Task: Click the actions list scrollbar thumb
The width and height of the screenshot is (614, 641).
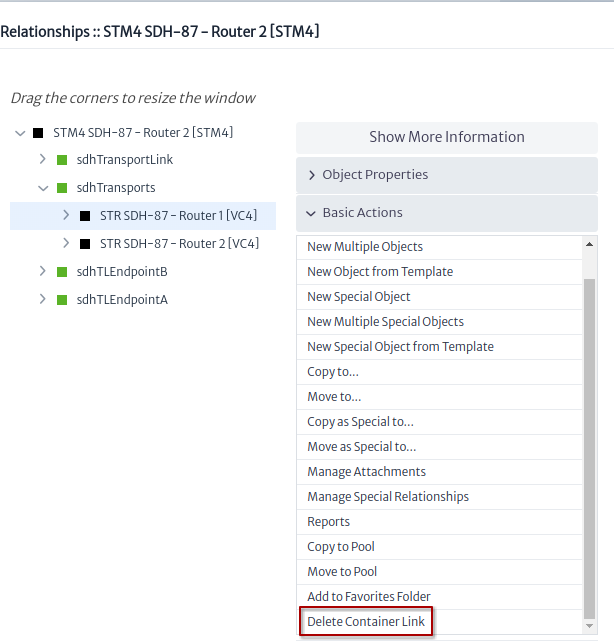Action: click(589, 448)
